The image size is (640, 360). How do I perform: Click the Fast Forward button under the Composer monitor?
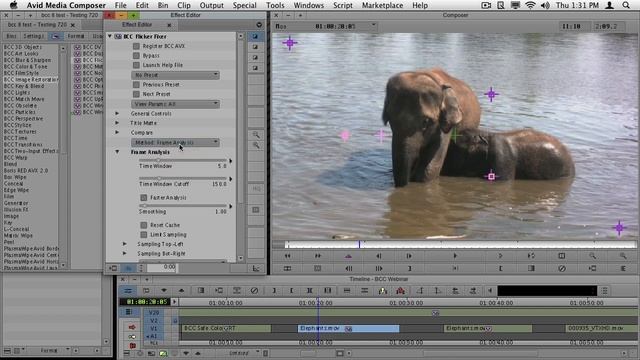pyautogui.click(x=318, y=256)
